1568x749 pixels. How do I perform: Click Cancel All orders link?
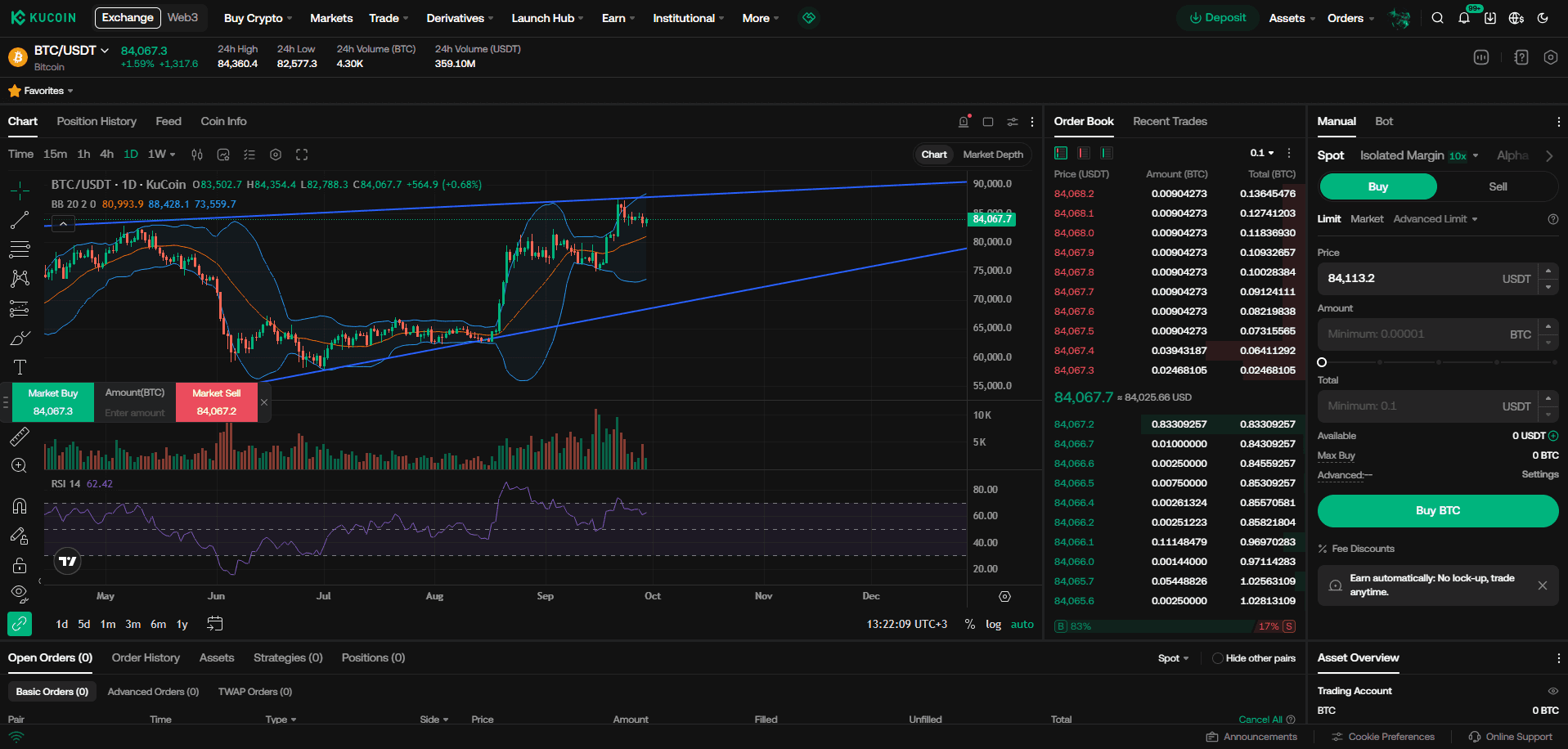(1260, 720)
